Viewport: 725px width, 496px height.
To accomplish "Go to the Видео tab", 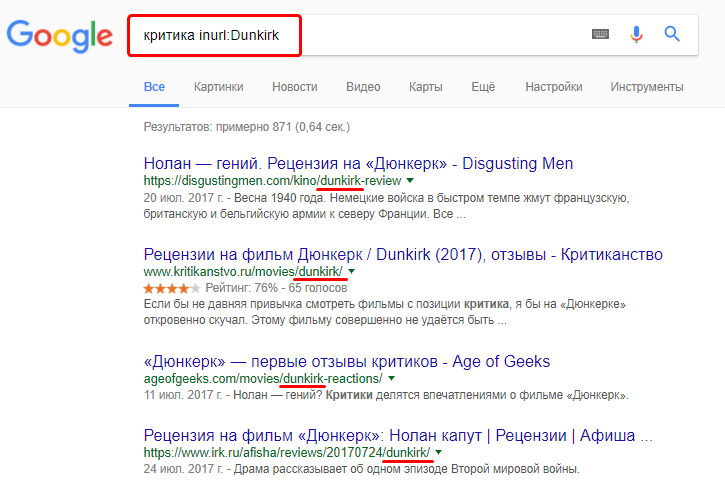I will pyautogui.click(x=363, y=87).
